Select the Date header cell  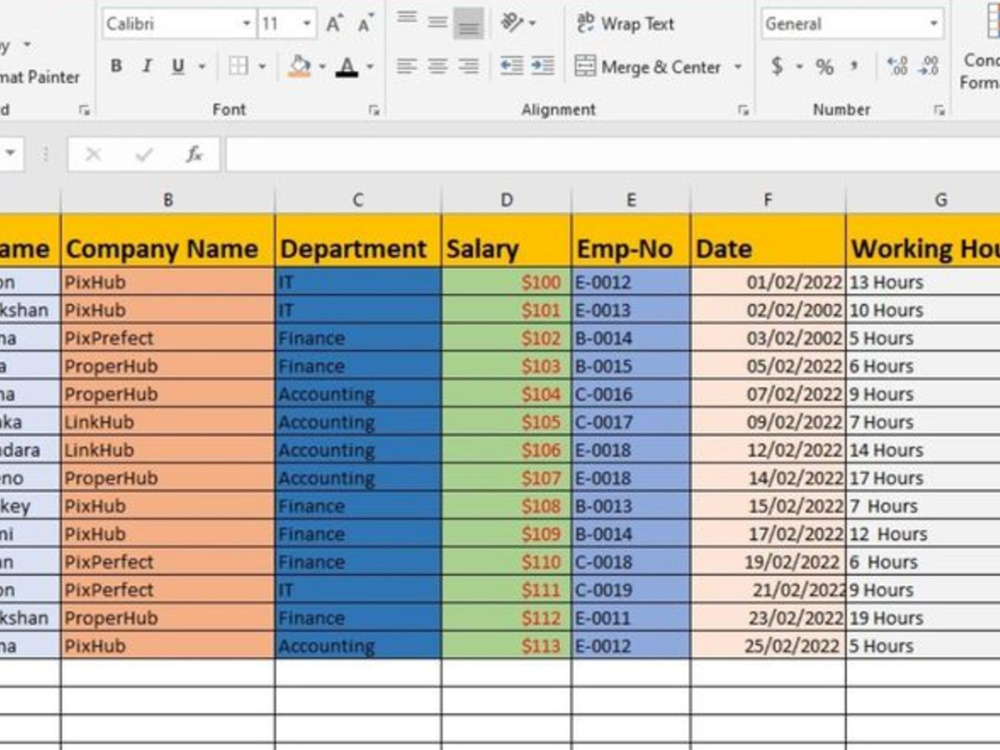tap(768, 241)
